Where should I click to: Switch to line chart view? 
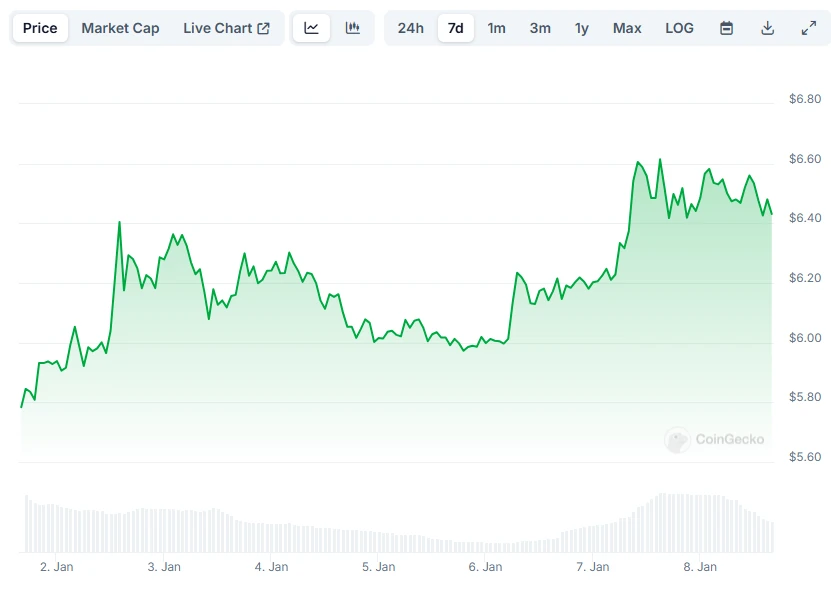click(x=311, y=28)
